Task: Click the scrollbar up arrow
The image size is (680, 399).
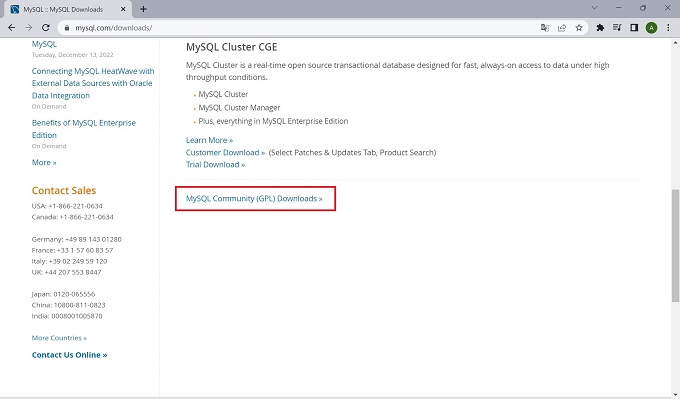Action: tap(675, 43)
